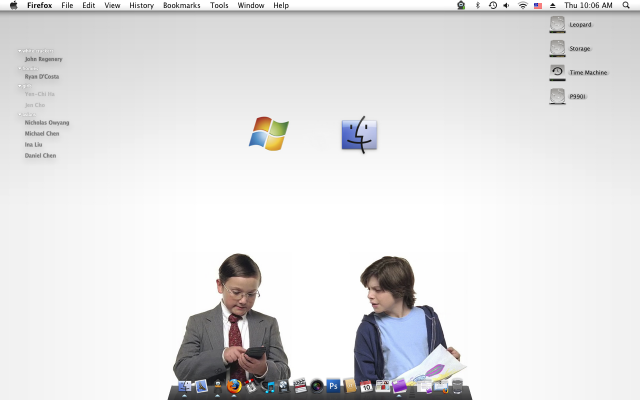Open the Bookmarks menu
The width and height of the screenshot is (640, 400).
tap(182, 5)
